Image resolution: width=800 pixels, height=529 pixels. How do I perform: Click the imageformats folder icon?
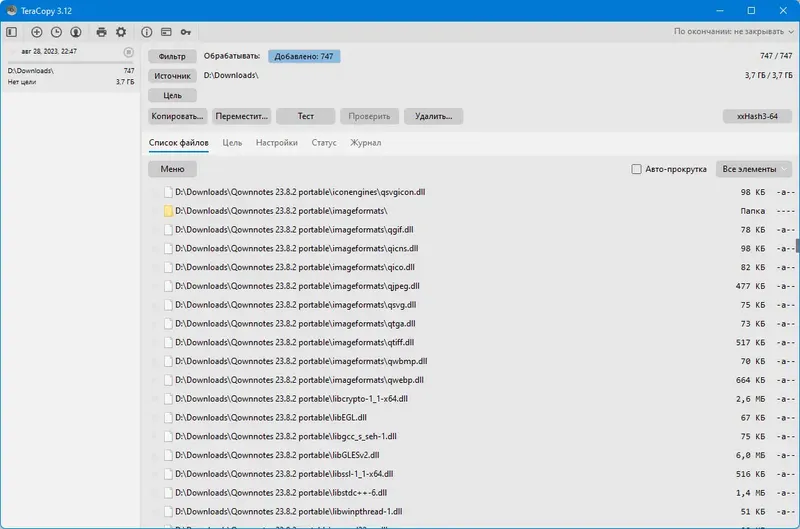pos(168,211)
